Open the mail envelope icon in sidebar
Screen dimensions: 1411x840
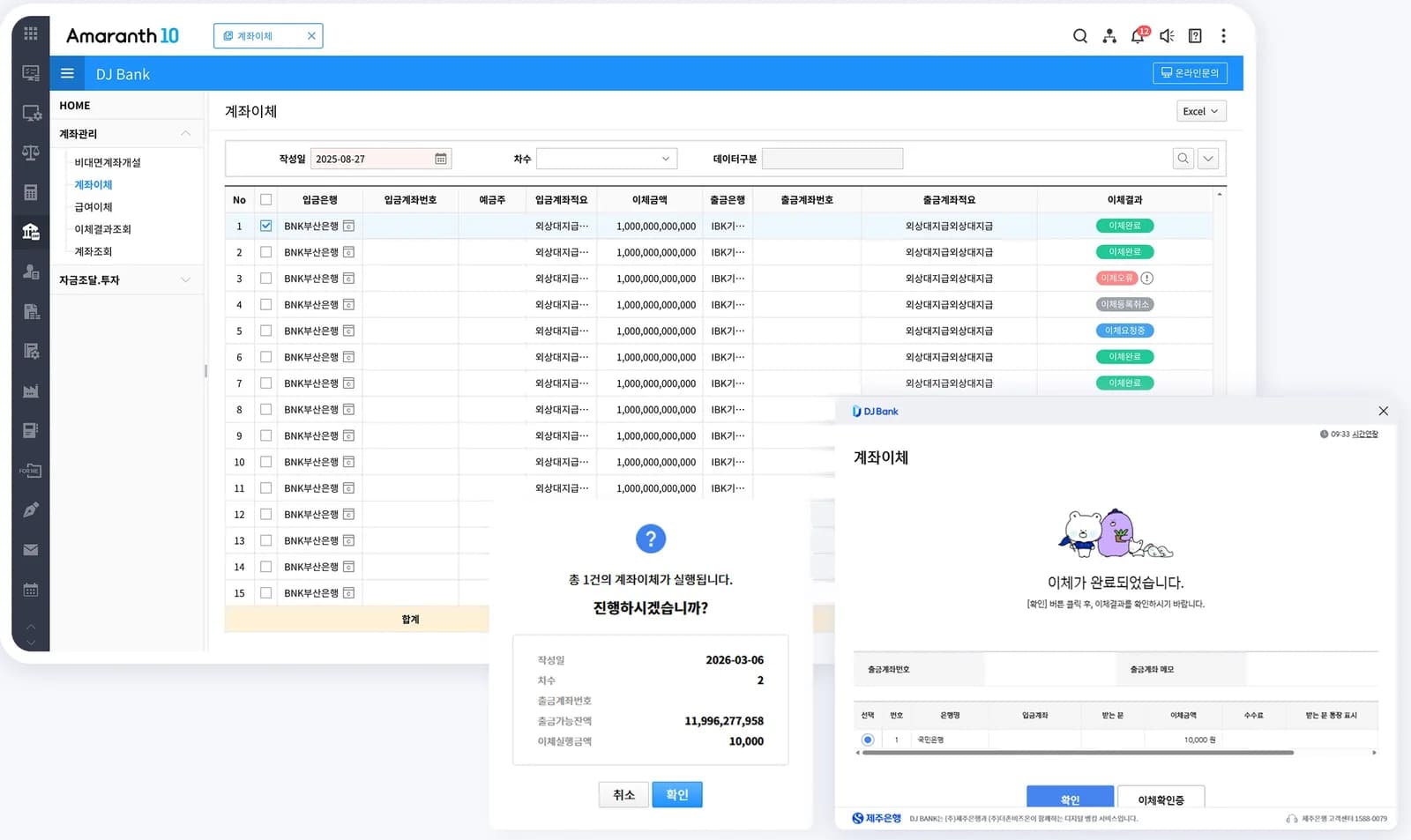tap(31, 550)
